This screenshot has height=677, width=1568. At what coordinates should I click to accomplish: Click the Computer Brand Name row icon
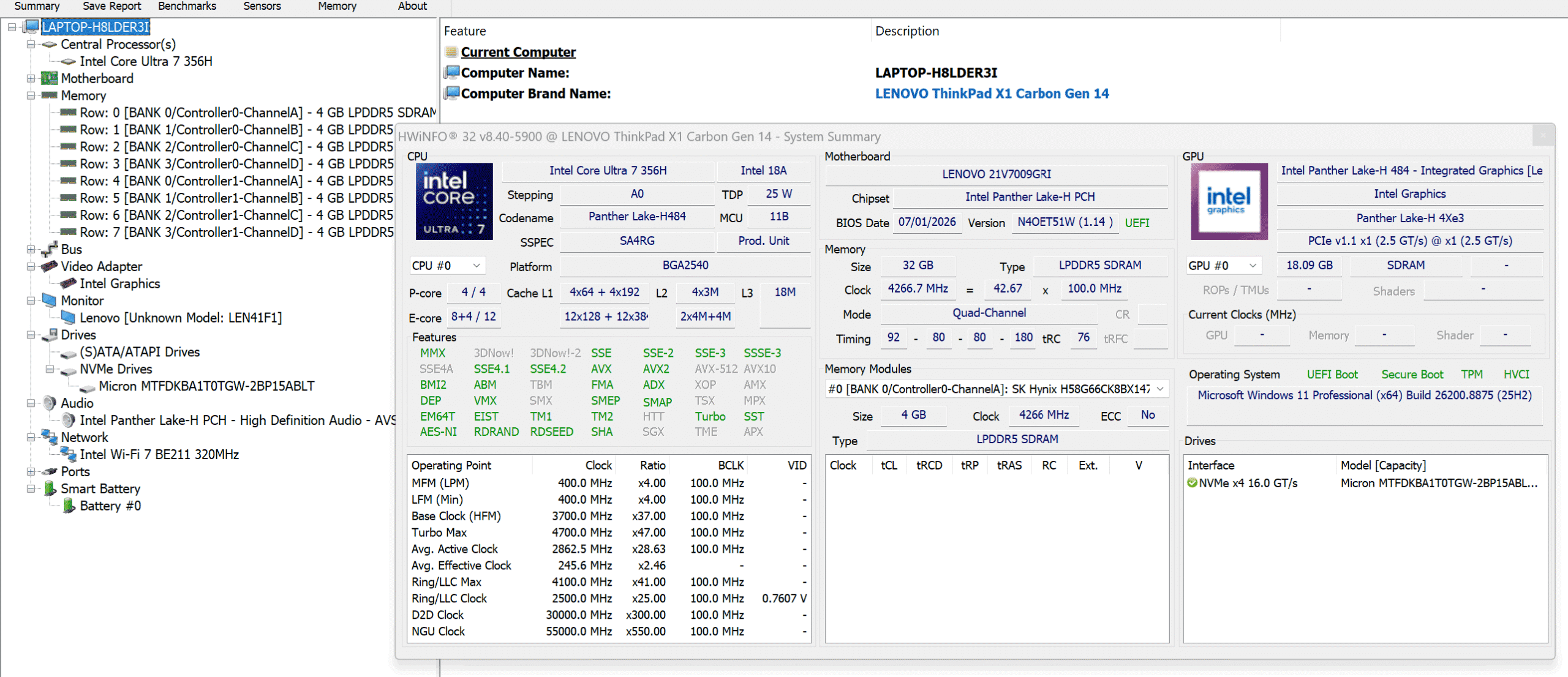[x=452, y=93]
